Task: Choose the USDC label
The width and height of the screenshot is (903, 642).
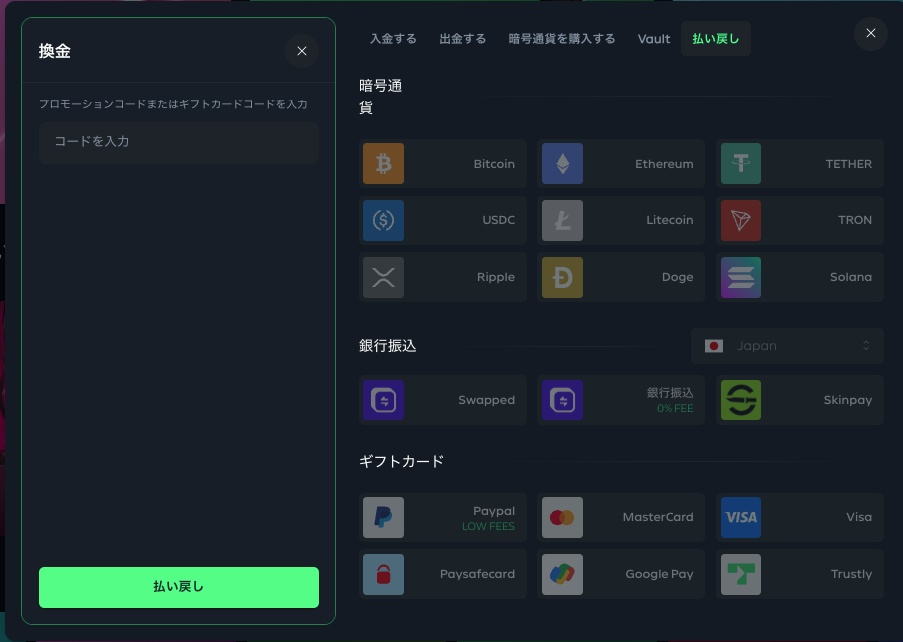Action: click(498, 220)
